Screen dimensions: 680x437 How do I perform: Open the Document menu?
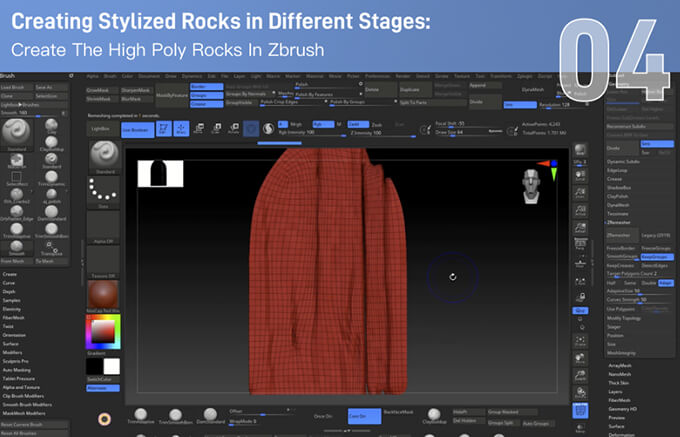pyautogui.click(x=149, y=76)
